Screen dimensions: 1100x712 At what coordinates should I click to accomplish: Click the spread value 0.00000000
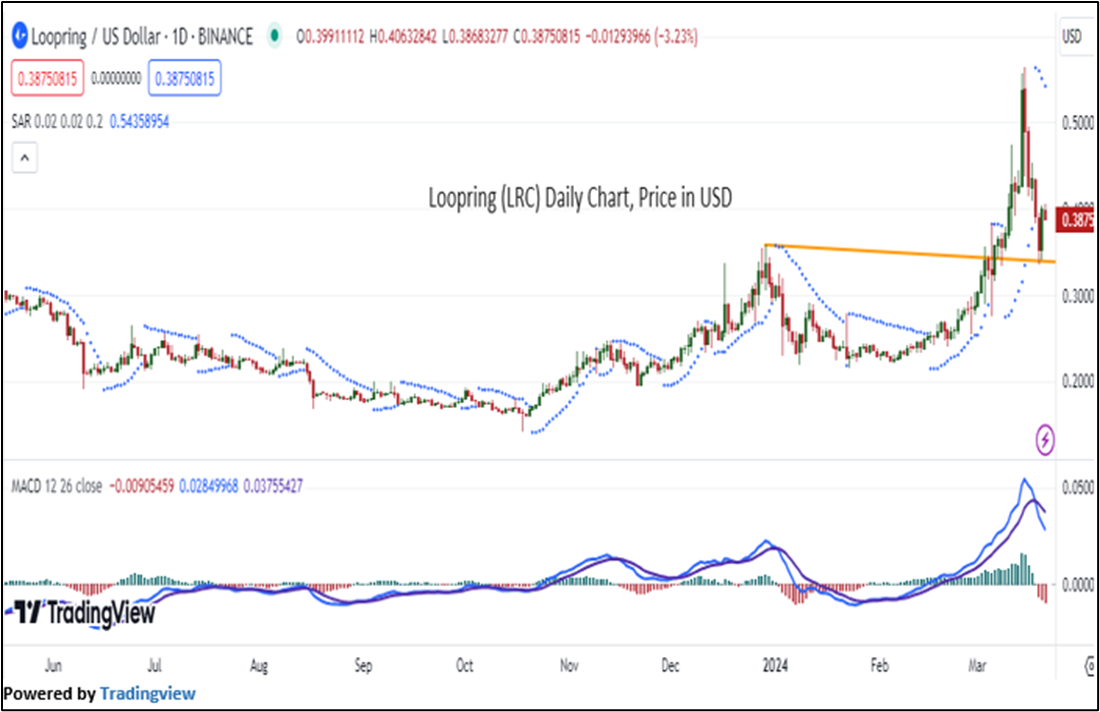click(116, 79)
